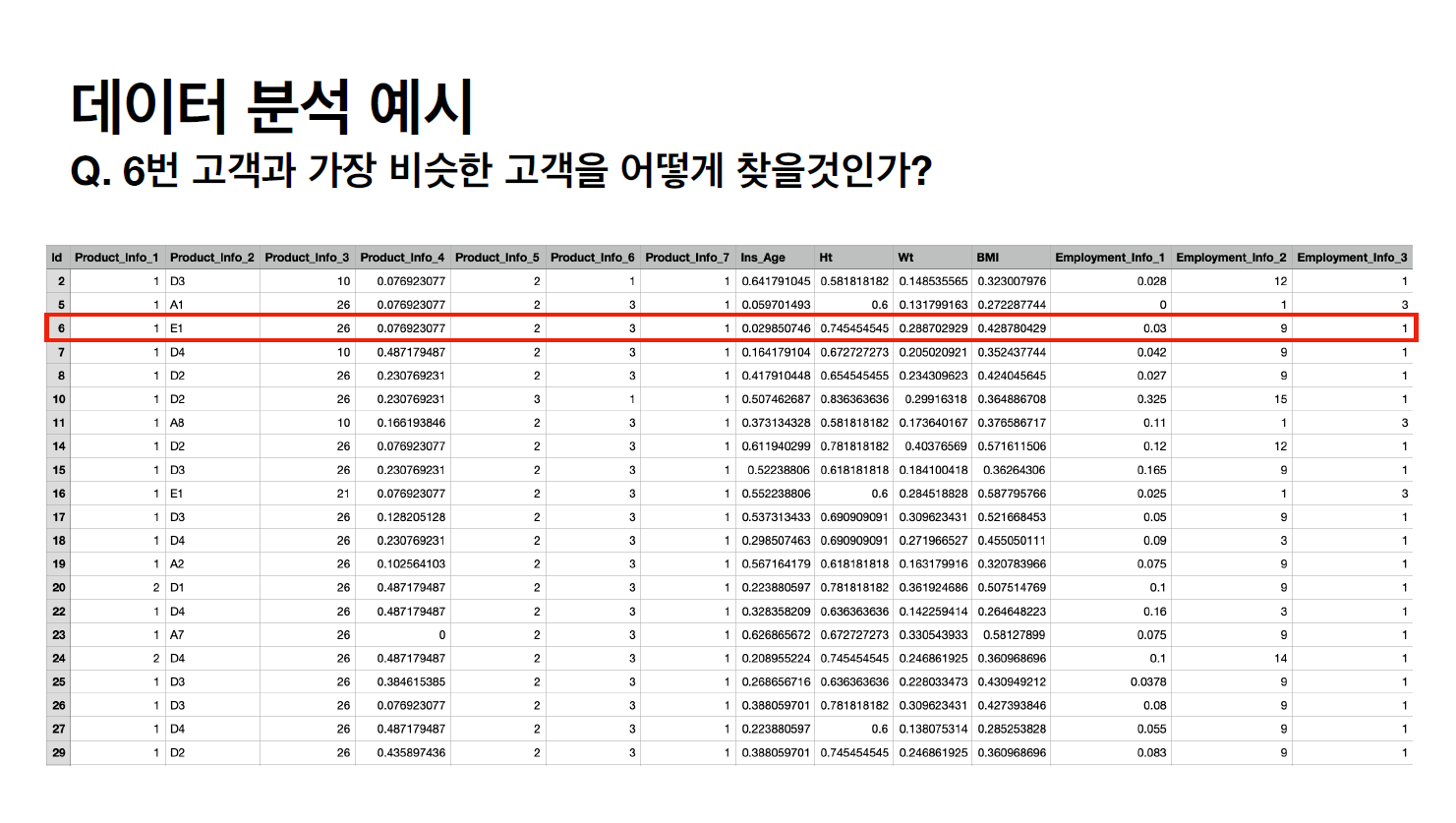Click Ins_Age value 0.029850746
Image resolution: width=1456 pixels, height=823 pixels.
(x=776, y=328)
